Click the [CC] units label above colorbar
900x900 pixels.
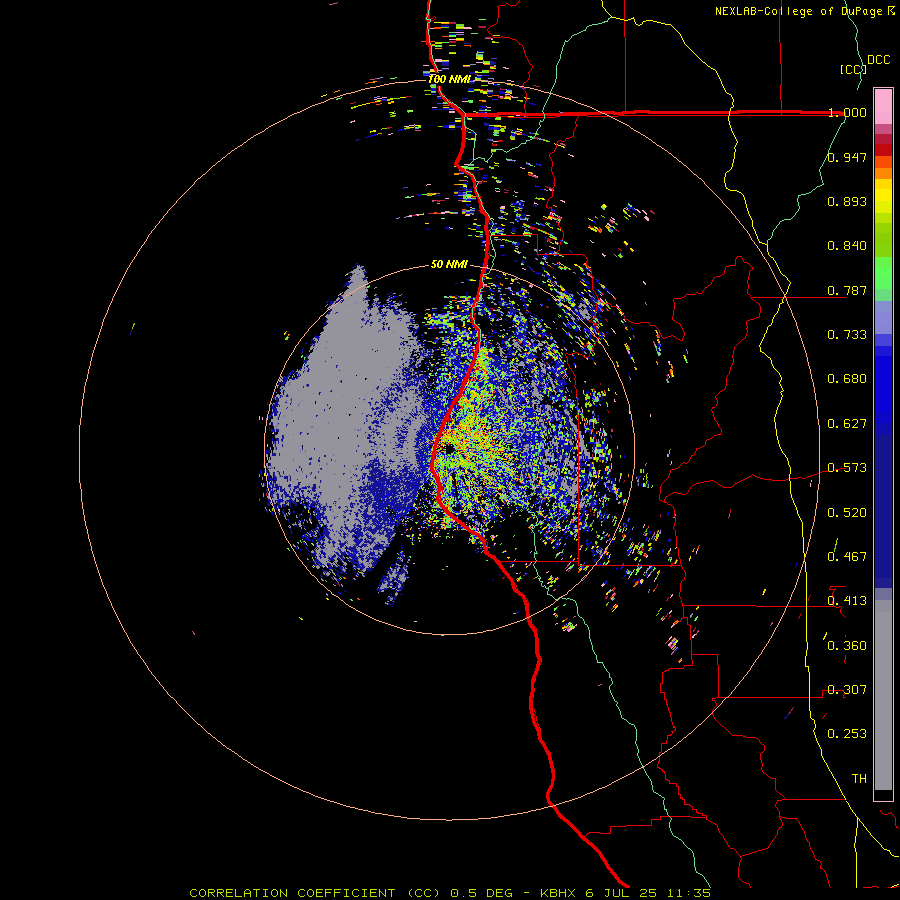point(853,69)
